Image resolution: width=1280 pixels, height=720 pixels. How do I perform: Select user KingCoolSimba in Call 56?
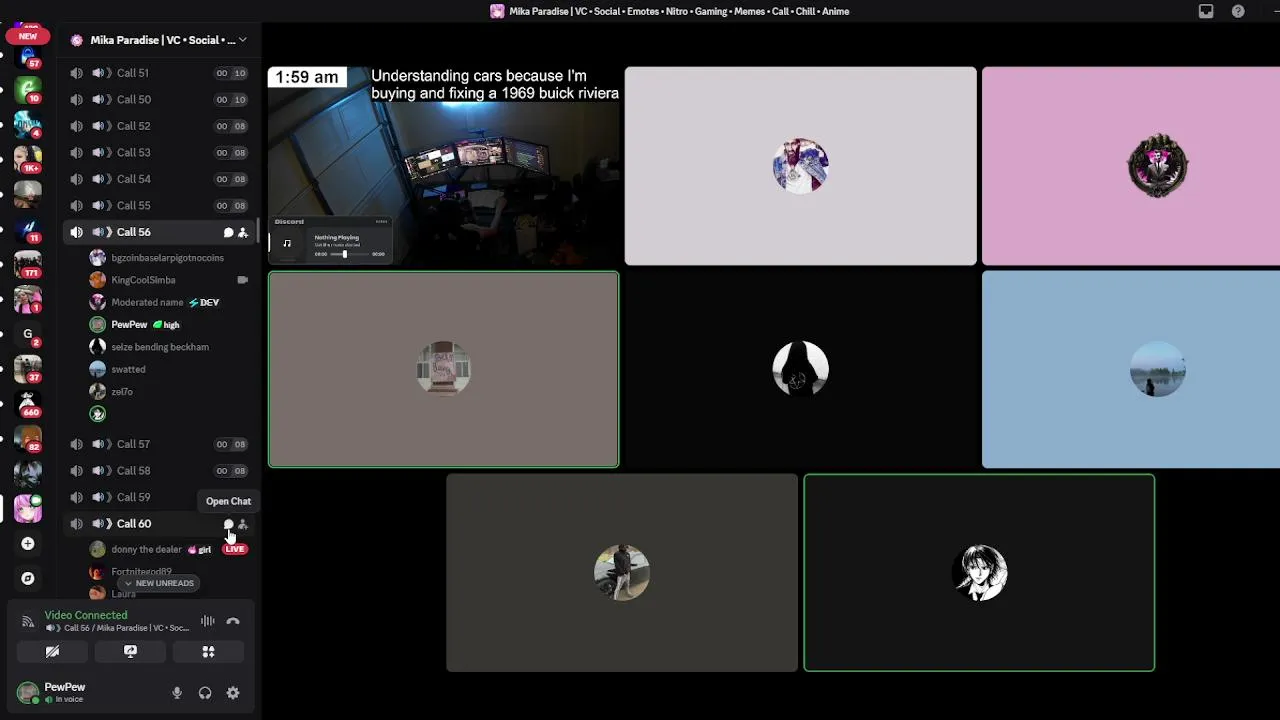[x=170, y=280]
